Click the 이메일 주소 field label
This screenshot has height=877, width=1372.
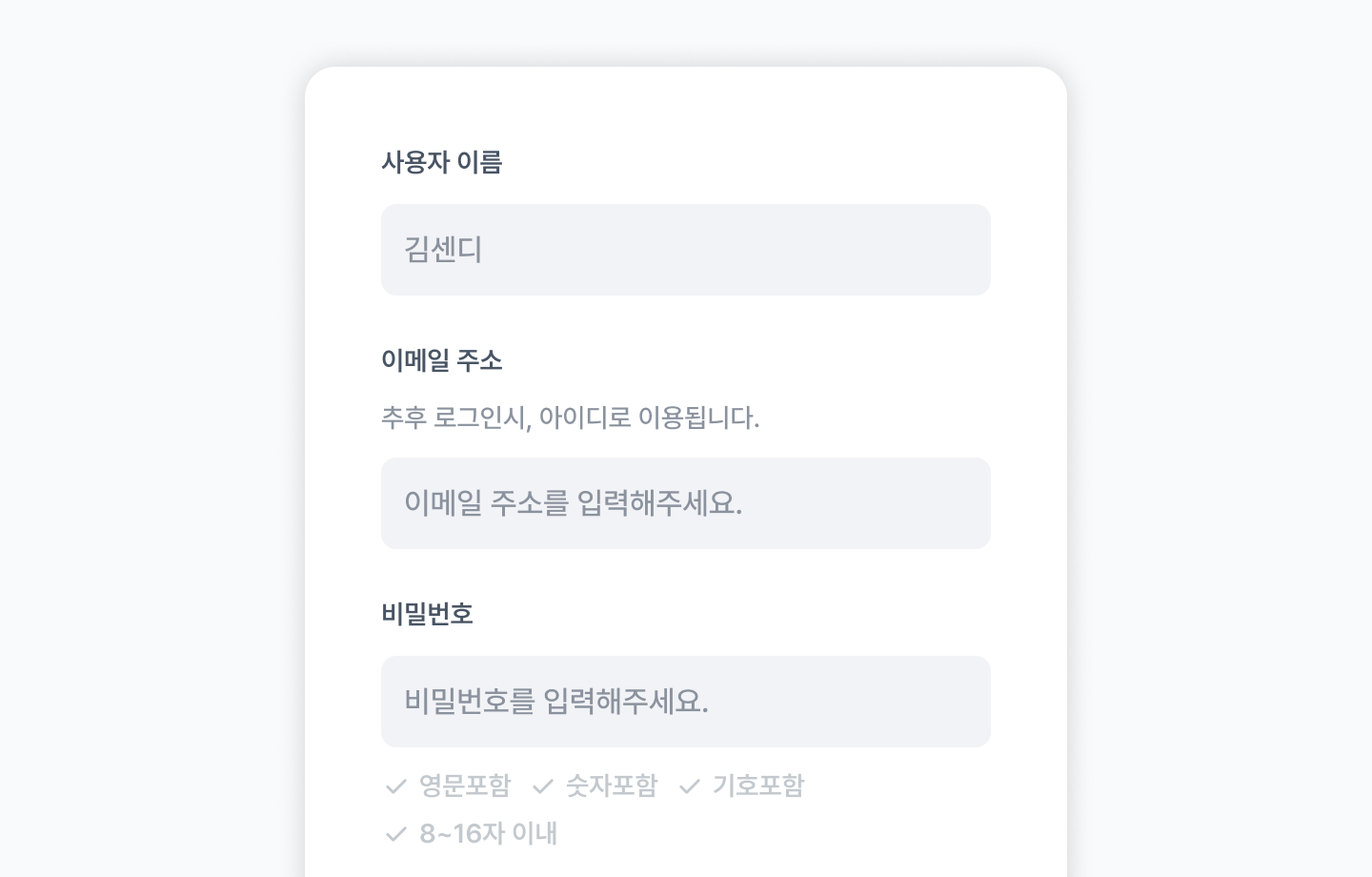[x=442, y=360]
